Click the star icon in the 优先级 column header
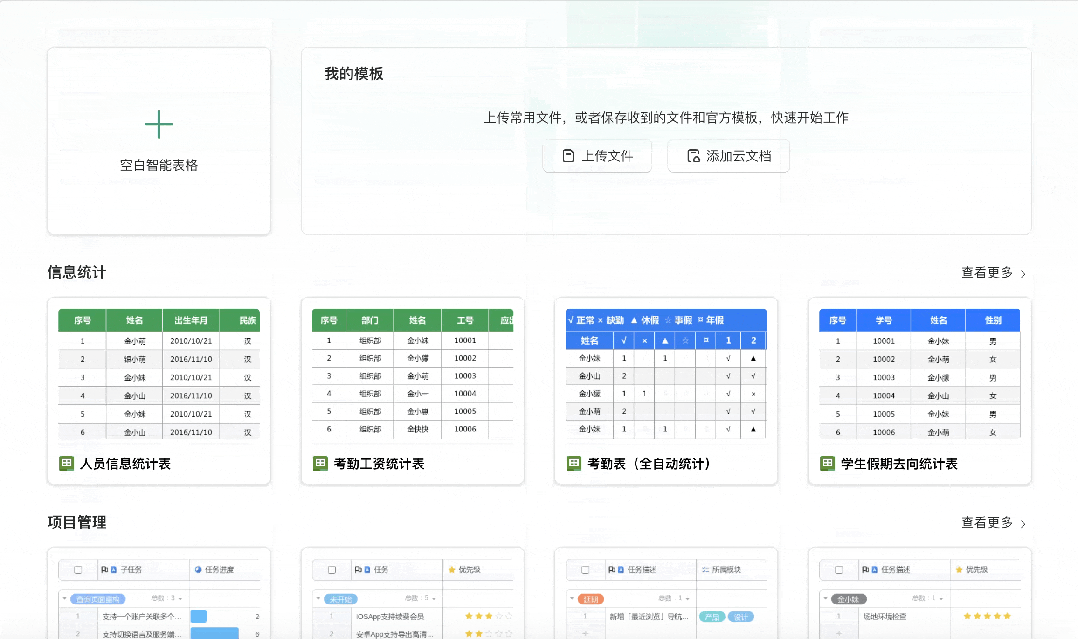This screenshot has width=1078, height=639. pyautogui.click(x=452, y=570)
